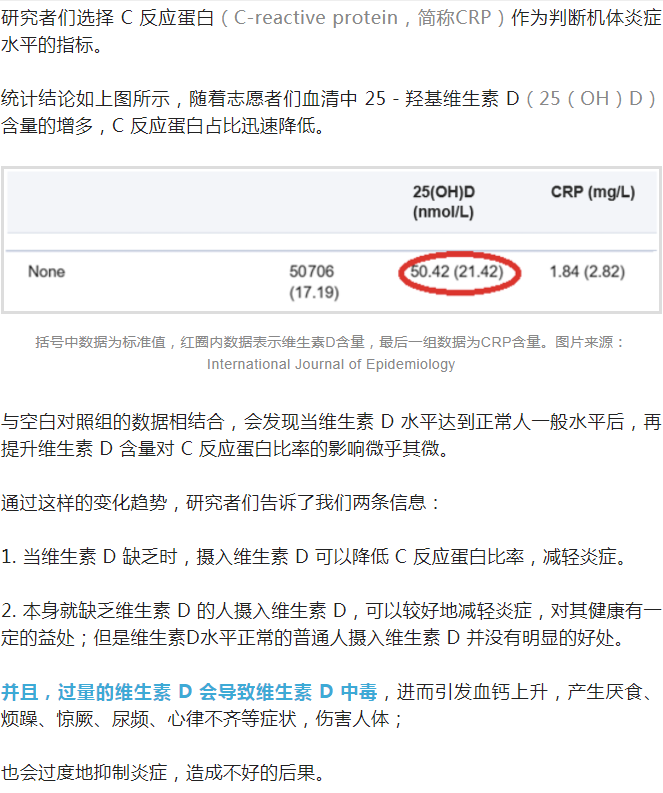This screenshot has width=663, height=793.
Task: Click numbered point 2 beginning 本身就缺乏维生素 D
Action: (330, 623)
